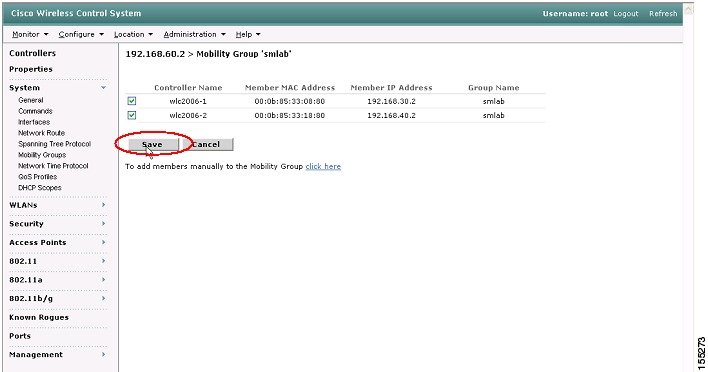Open Ports in the sidebar

pos(20,336)
